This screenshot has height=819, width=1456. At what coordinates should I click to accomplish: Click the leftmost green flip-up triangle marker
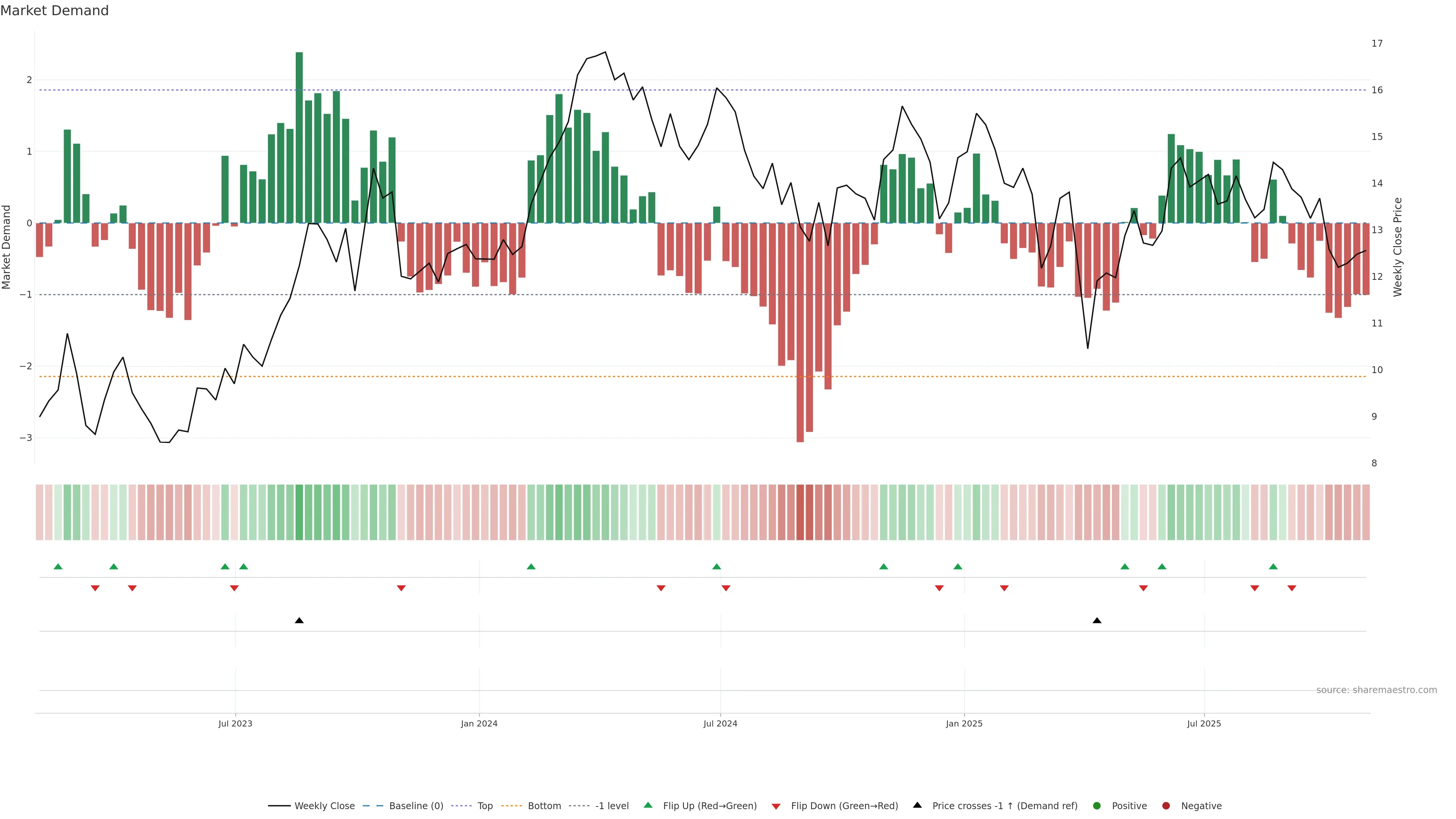58,566
